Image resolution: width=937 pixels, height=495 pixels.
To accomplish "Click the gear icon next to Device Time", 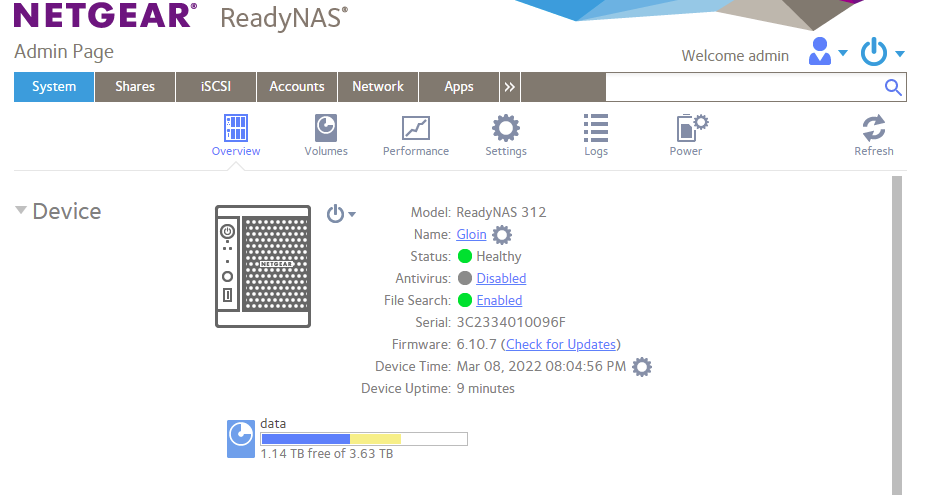I will click(x=643, y=367).
